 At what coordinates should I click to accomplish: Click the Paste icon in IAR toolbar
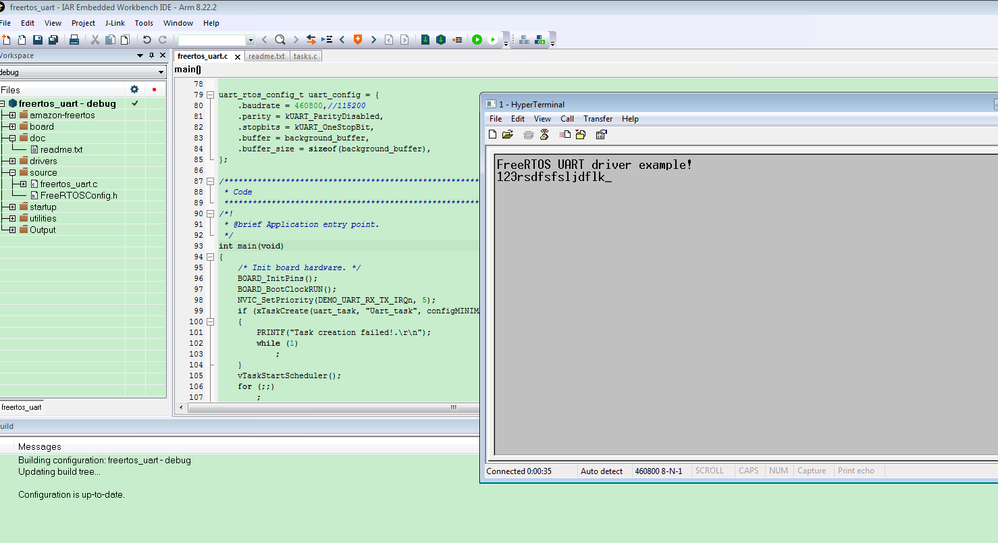click(125, 39)
